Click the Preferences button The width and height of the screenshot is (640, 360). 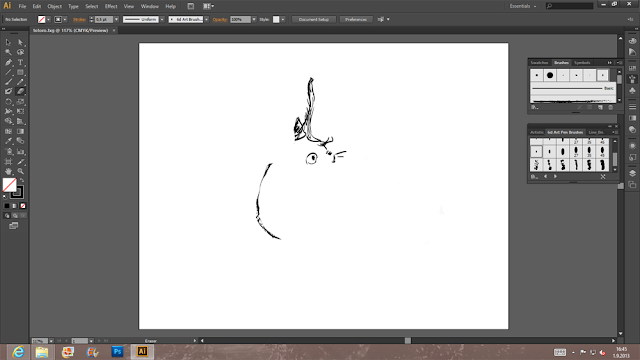(356, 20)
